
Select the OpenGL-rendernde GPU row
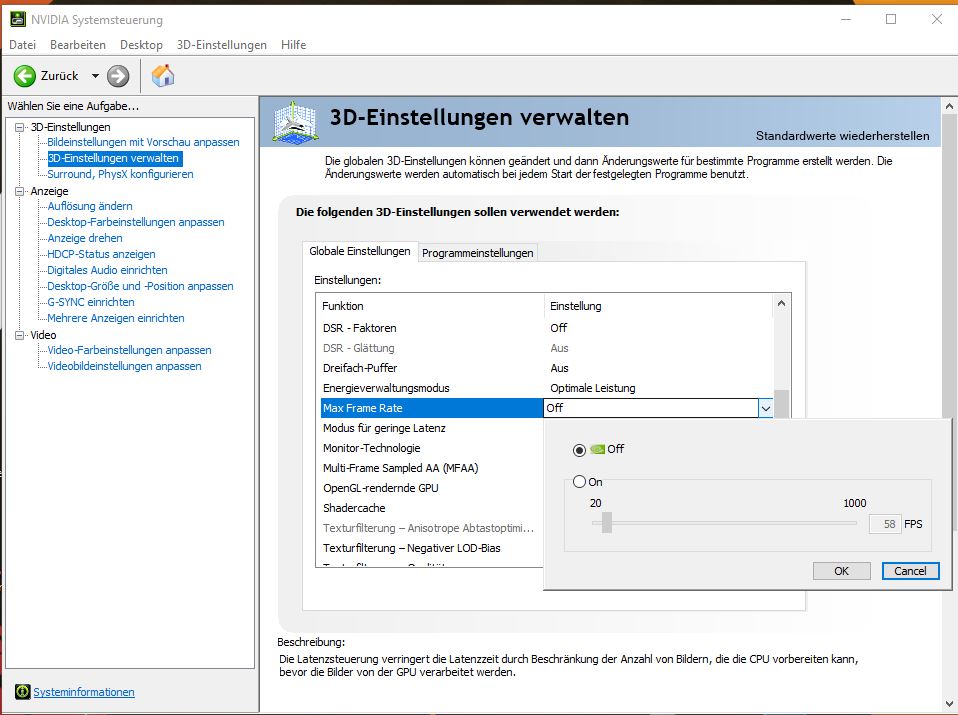point(432,488)
